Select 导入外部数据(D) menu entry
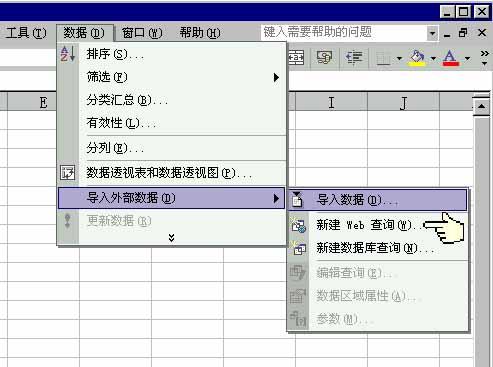Image resolution: width=493 pixels, height=367 pixels. (172, 198)
